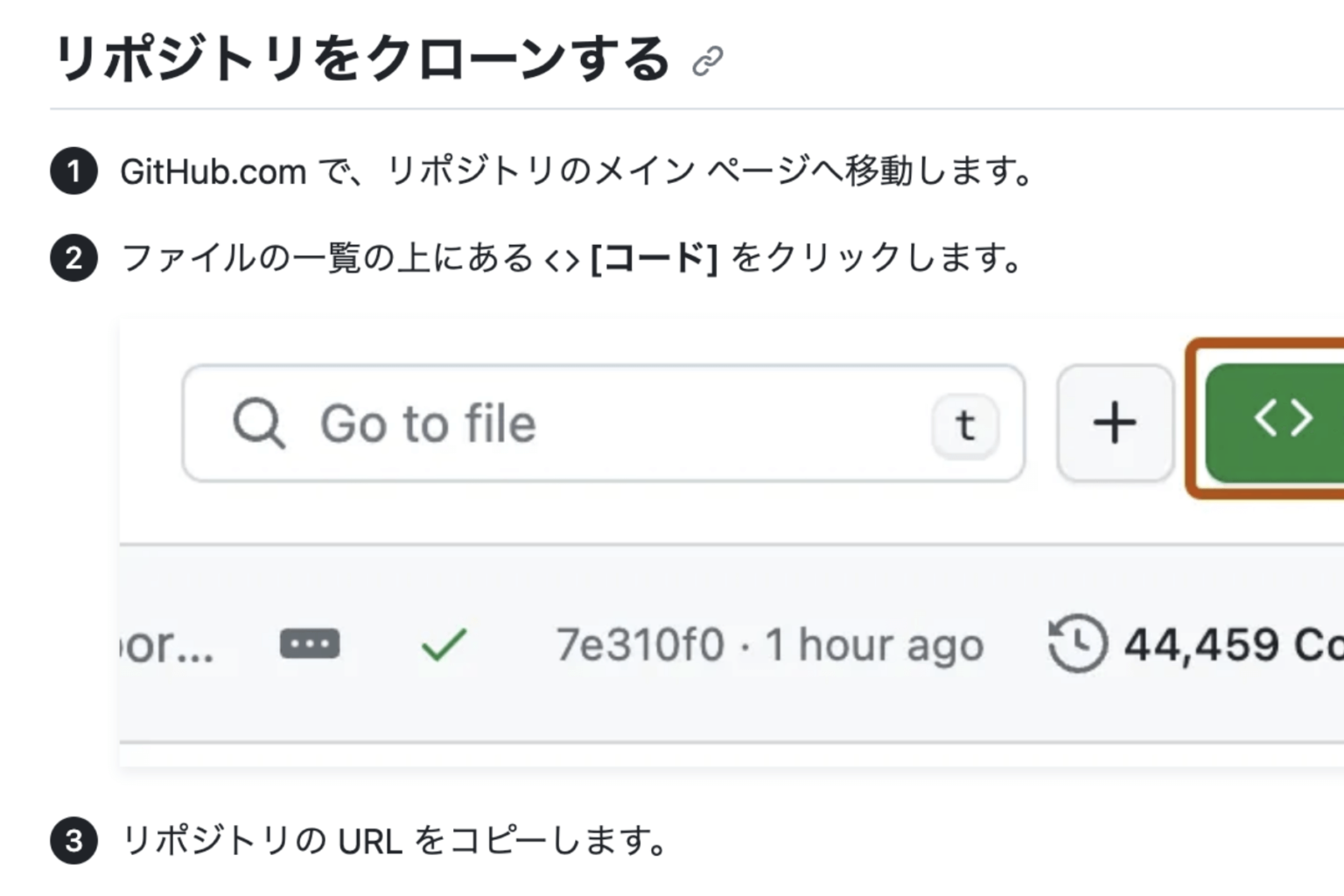The width and height of the screenshot is (1344, 896).
Task: Click the 1 hour ago timestamp
Action: [x=875, y=644]
